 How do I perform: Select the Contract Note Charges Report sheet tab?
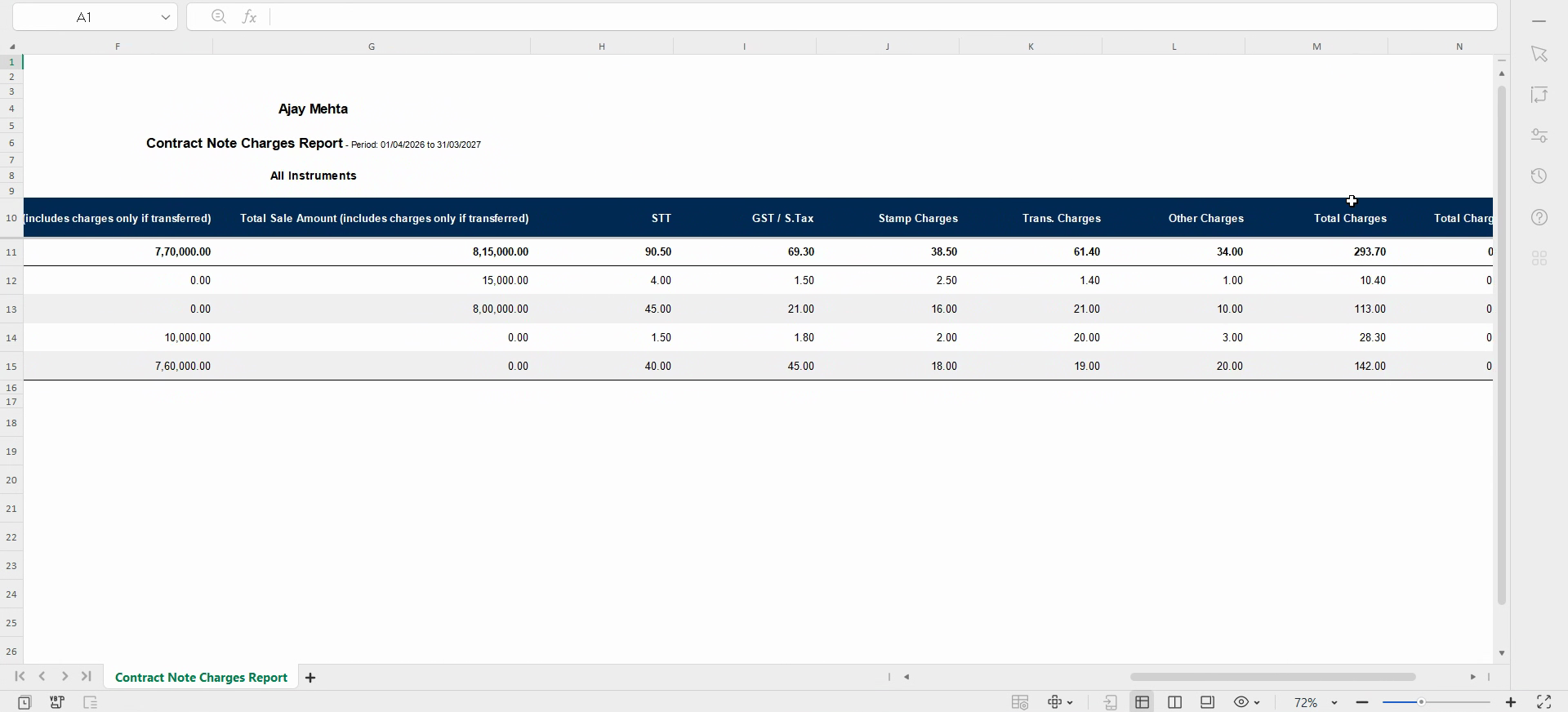(201, 678)
